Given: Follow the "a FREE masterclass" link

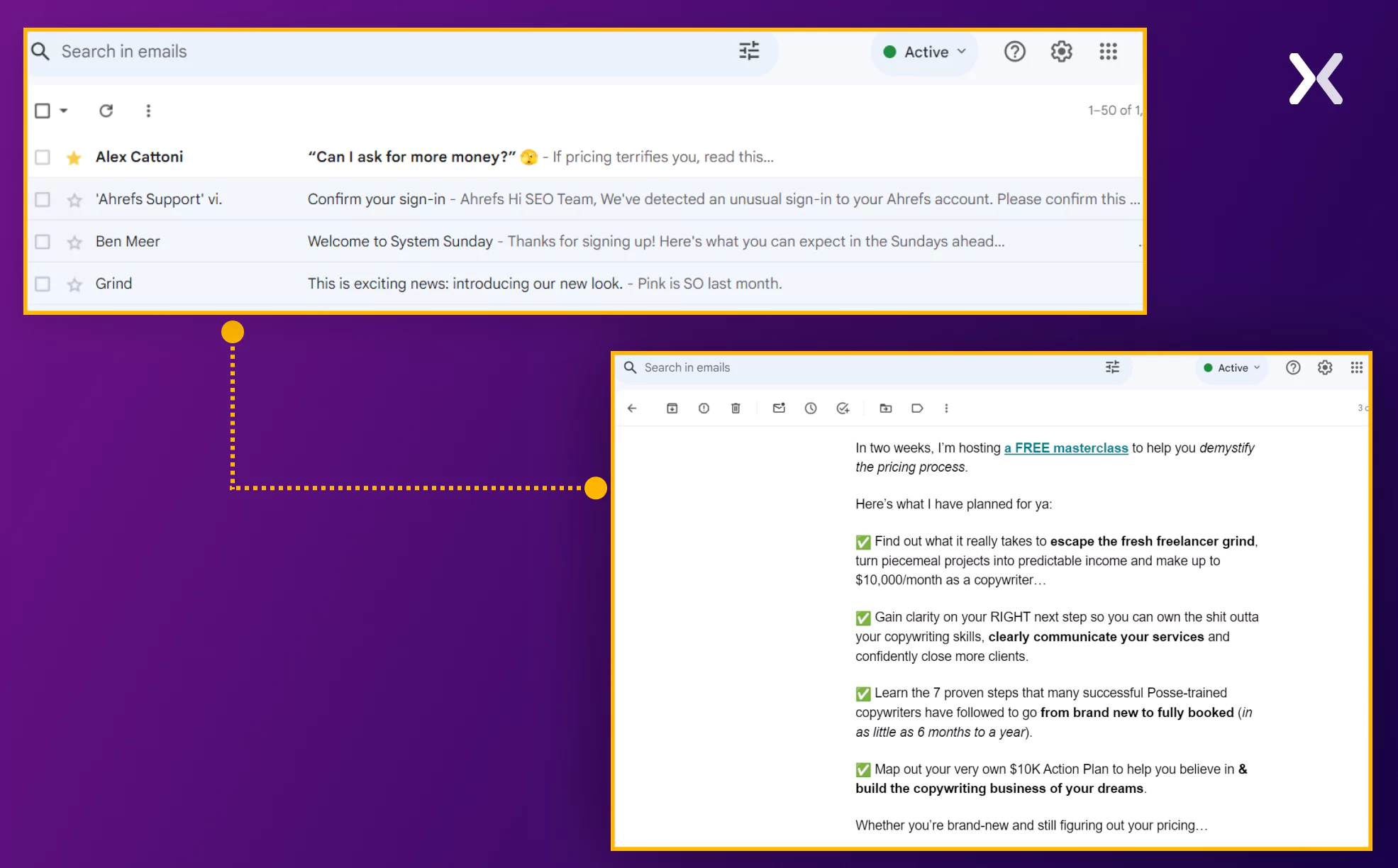Looking at the screenshot, I should point(1065,448).
